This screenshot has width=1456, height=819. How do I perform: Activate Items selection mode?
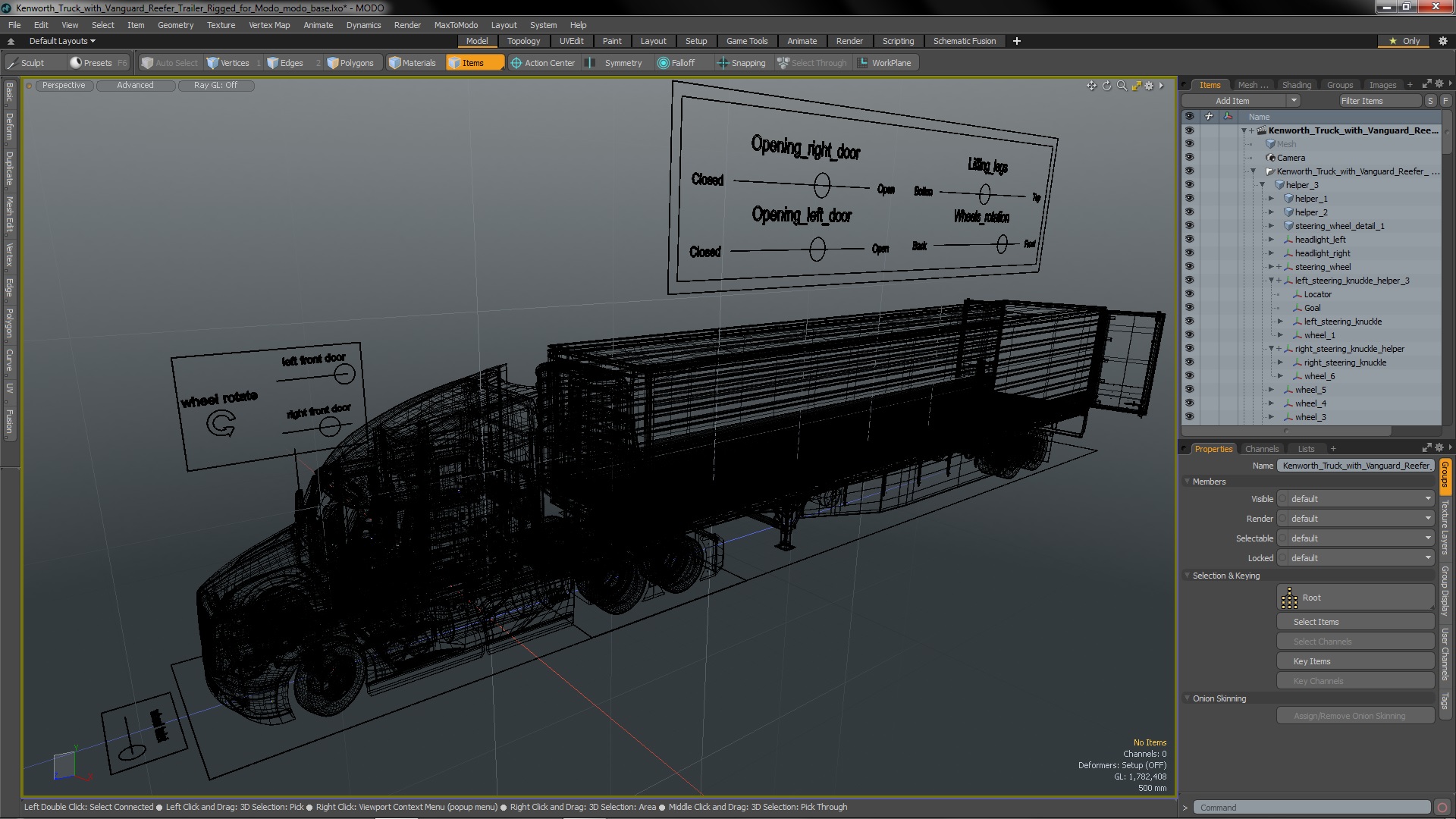click(474, 63)
